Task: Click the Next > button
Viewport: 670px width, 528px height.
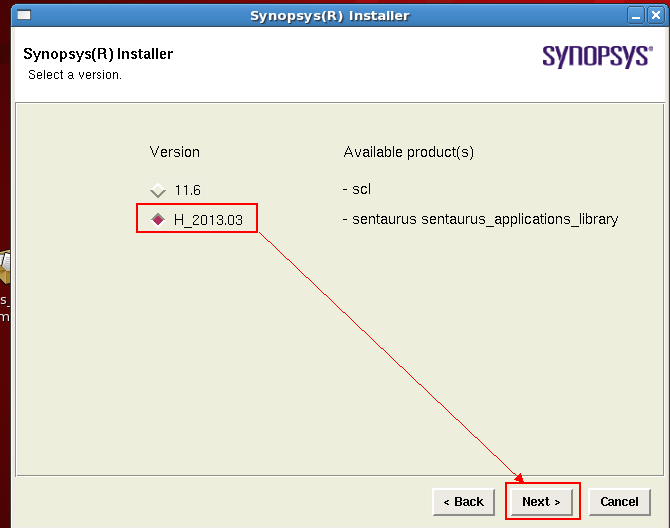Action: [541, 502]
